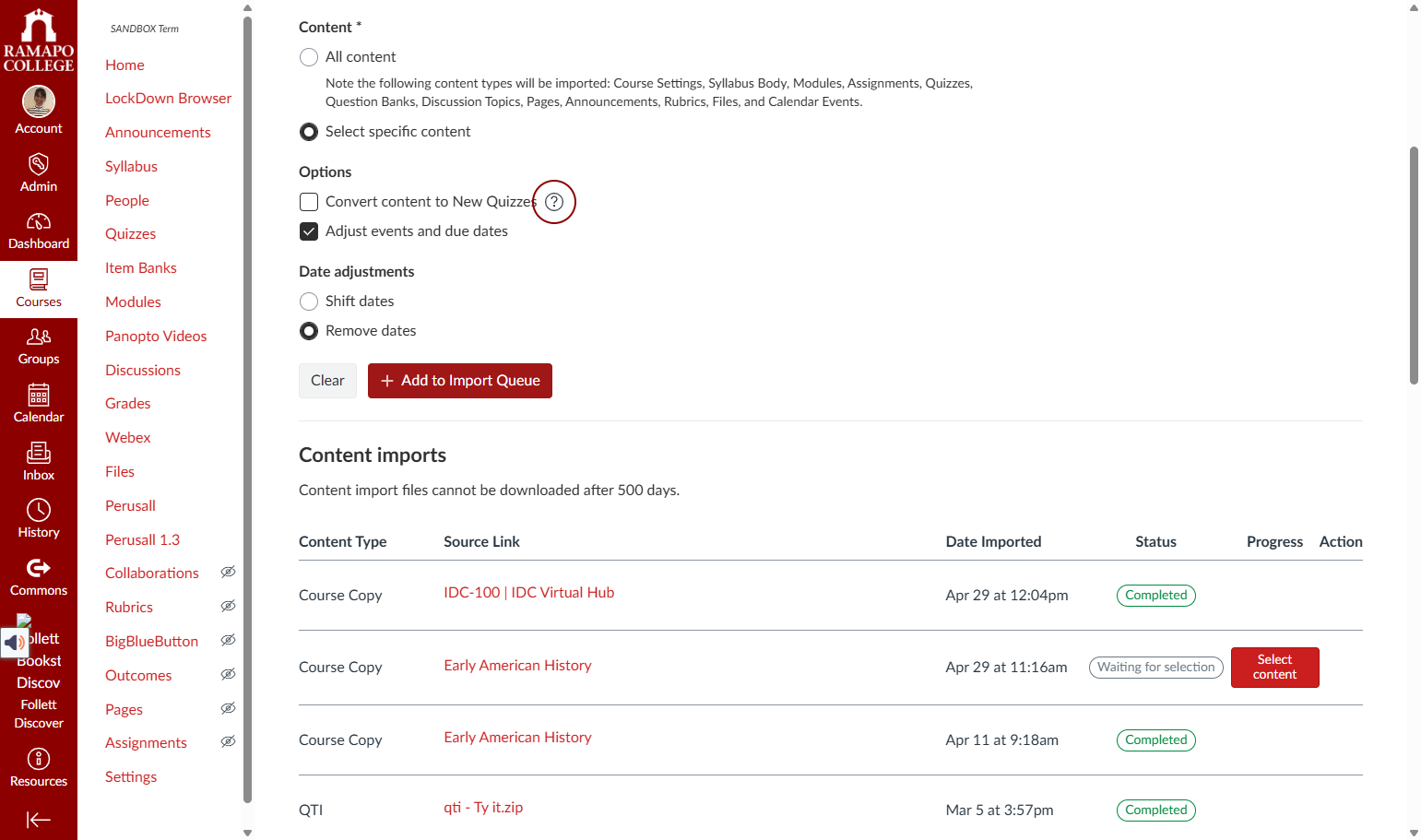
Task: Open the Courses book icon
Action: pyautogui.click(x=39, y=279)
